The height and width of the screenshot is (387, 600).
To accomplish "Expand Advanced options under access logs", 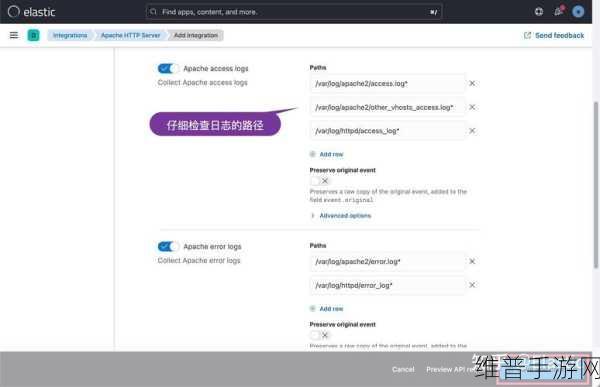I will [x=341, y=216].
